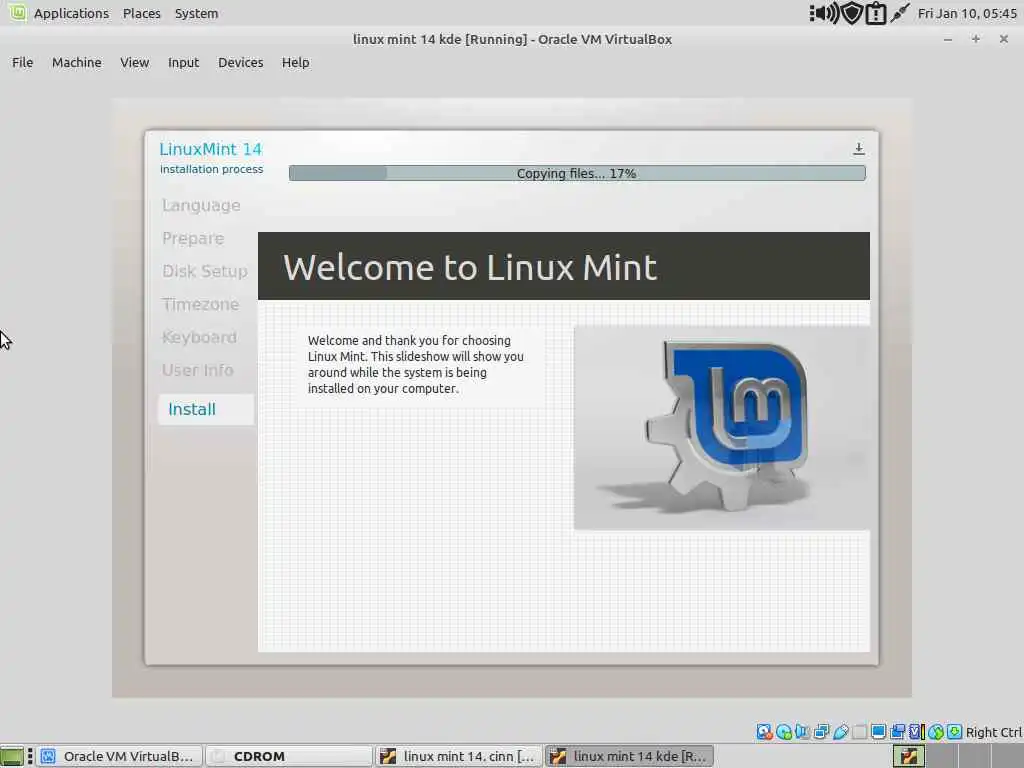The image size is (1024, 768).
Task: Select the Timezone installer step
Action: coord(200,304)
